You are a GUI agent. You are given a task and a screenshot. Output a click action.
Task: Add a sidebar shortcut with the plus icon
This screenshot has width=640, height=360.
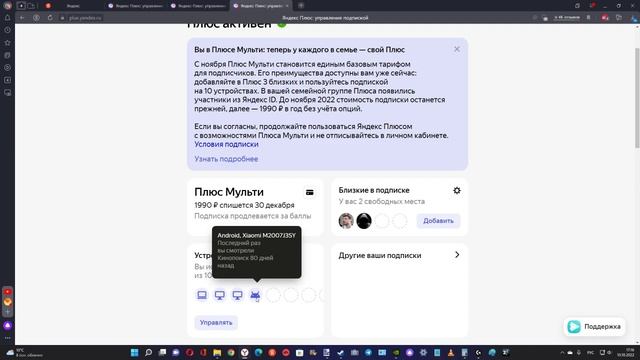[x=7, y=312]
